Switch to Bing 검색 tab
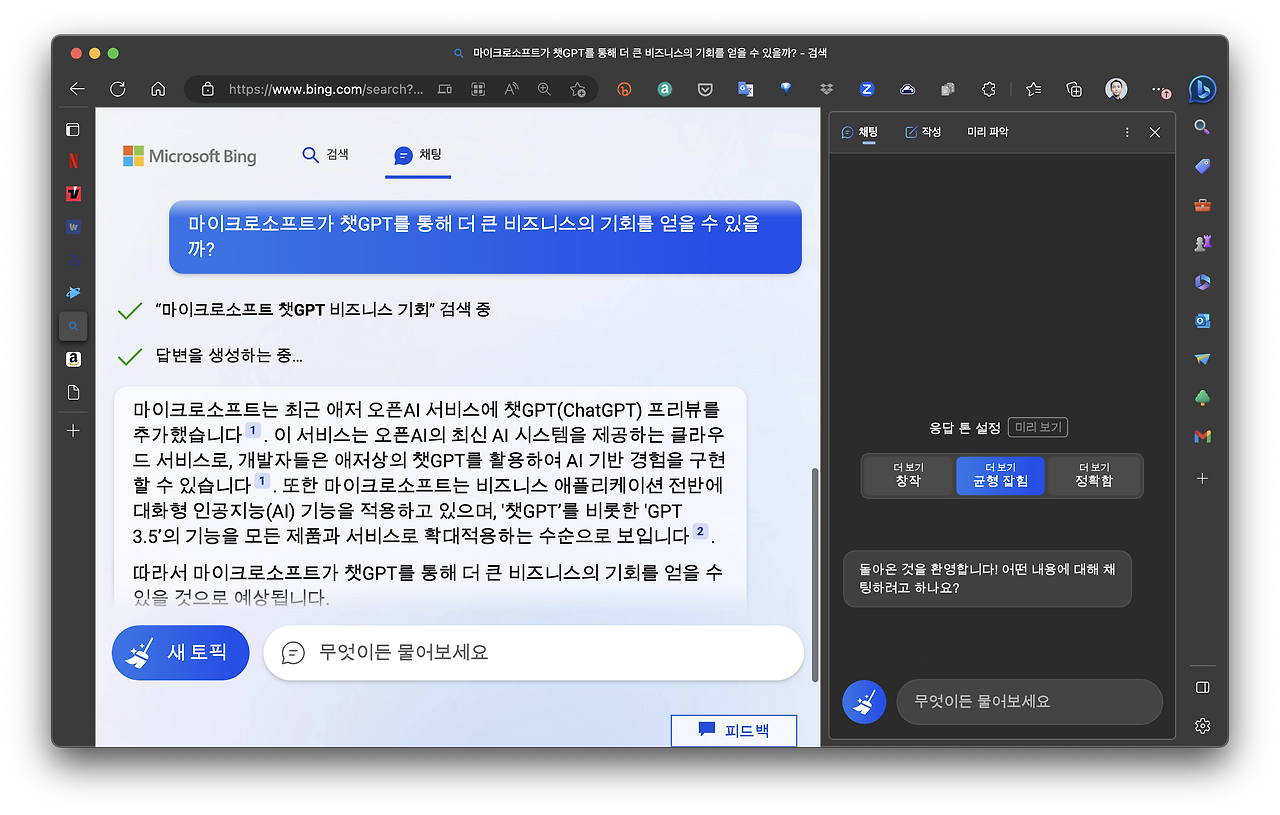 pos(325,154)
